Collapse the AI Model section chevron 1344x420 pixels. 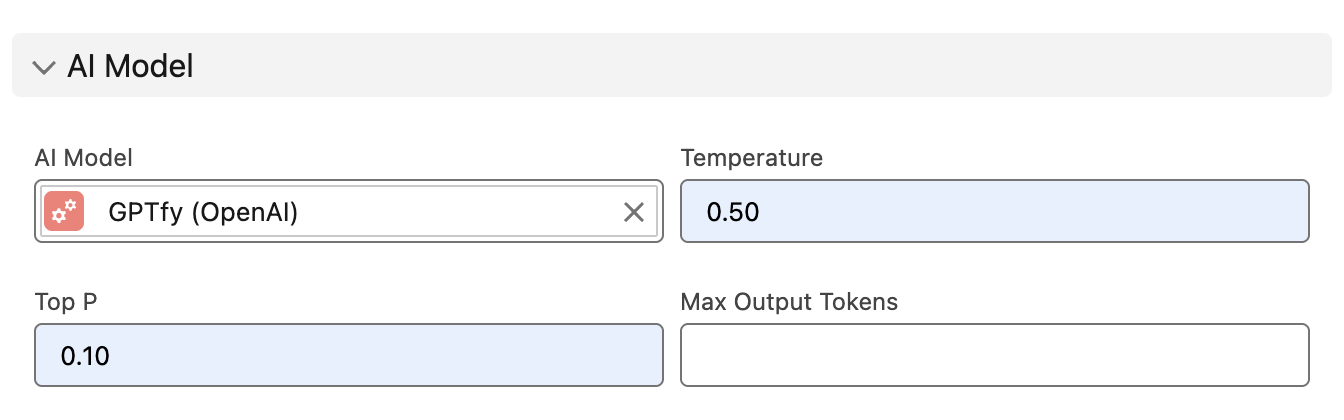click(43, 67)
